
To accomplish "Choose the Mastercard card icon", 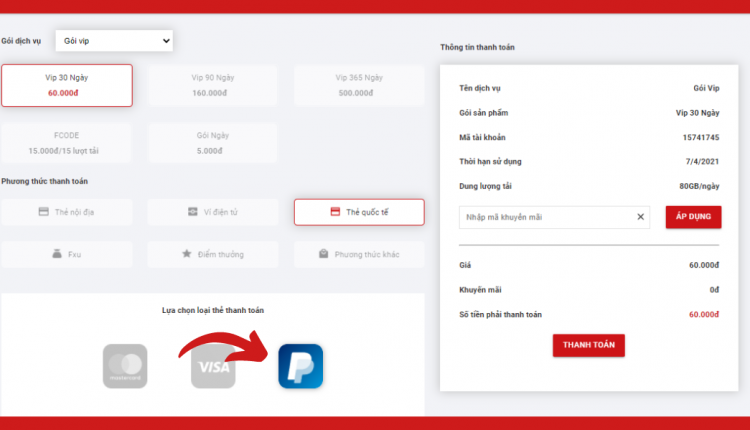I will coord(125,366).
